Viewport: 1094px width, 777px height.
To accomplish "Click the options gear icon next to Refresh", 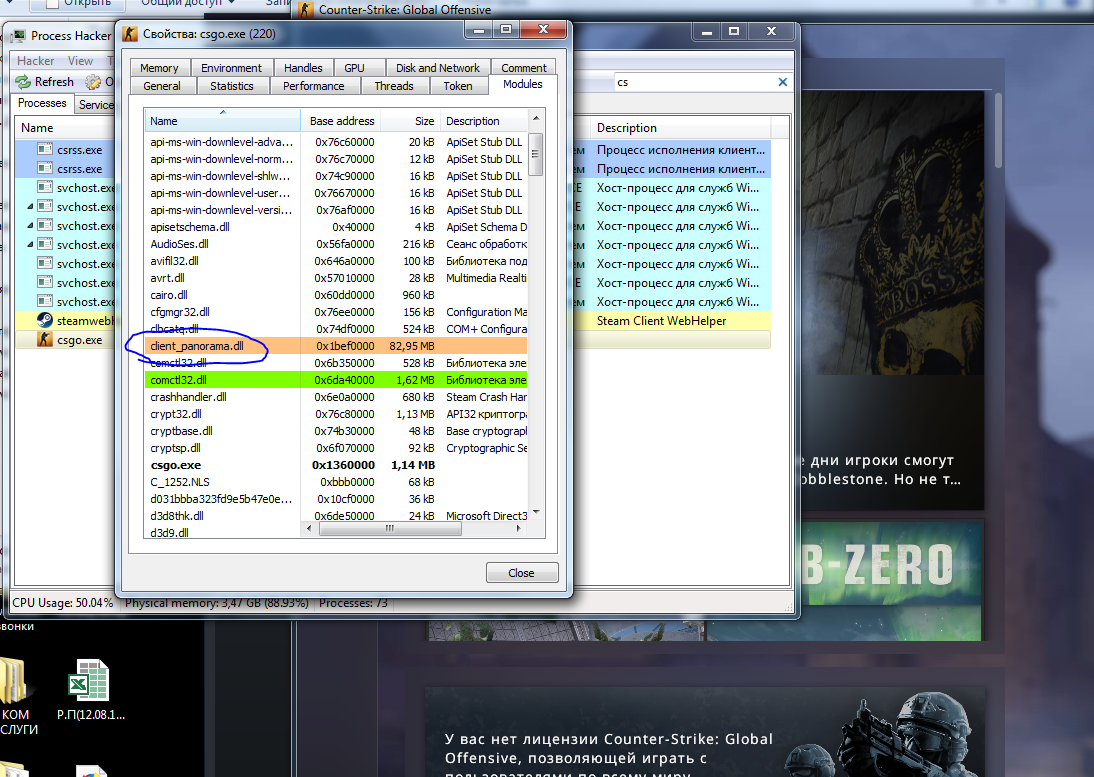I will click(x=93, y=82).
